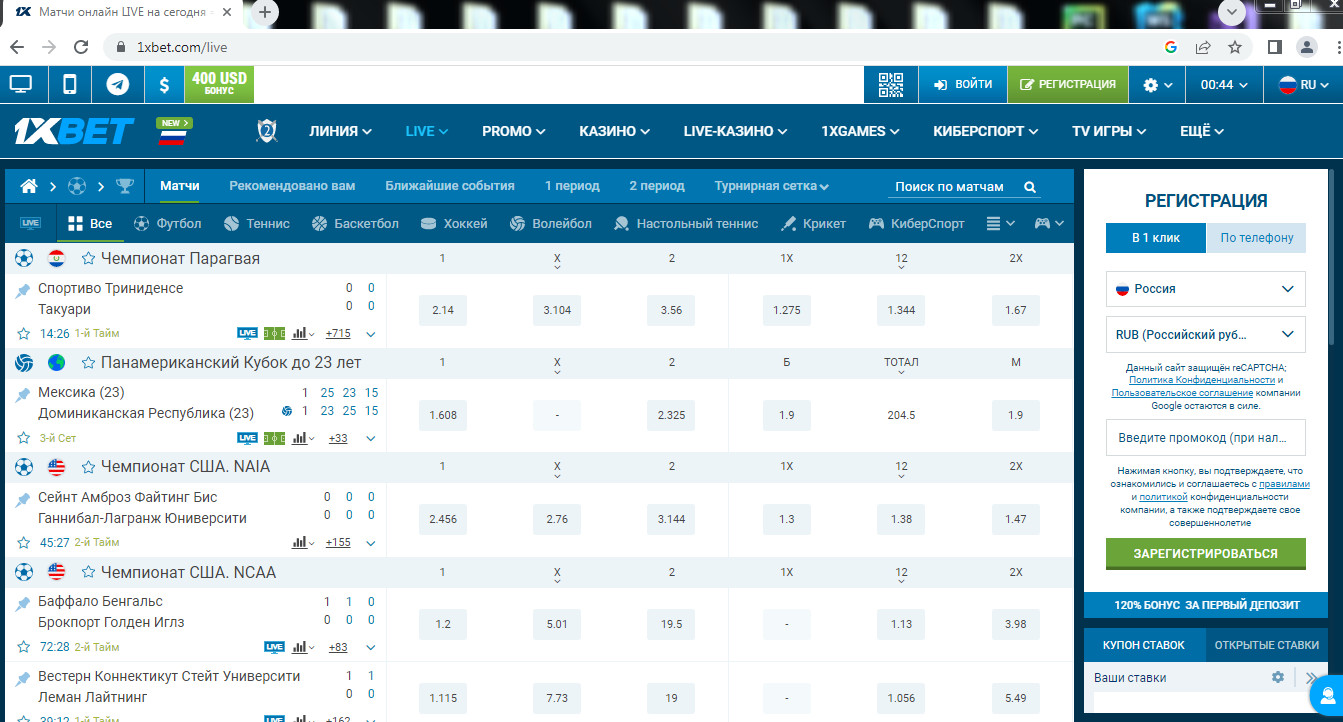Screen dimensions: 1343x722
Task: Open live video for Спортиво Триниденсе match
Action: pos(247,334)
